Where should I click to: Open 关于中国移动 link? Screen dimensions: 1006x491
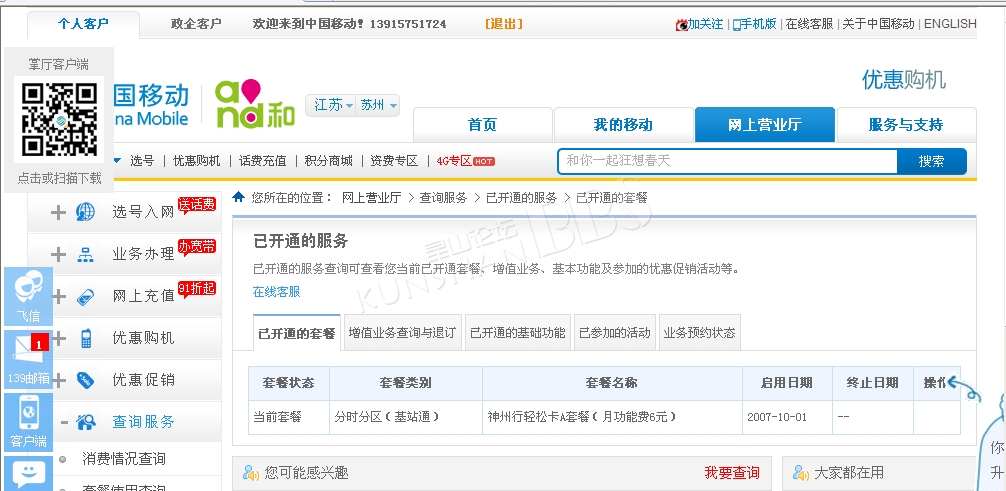[878, 24]
